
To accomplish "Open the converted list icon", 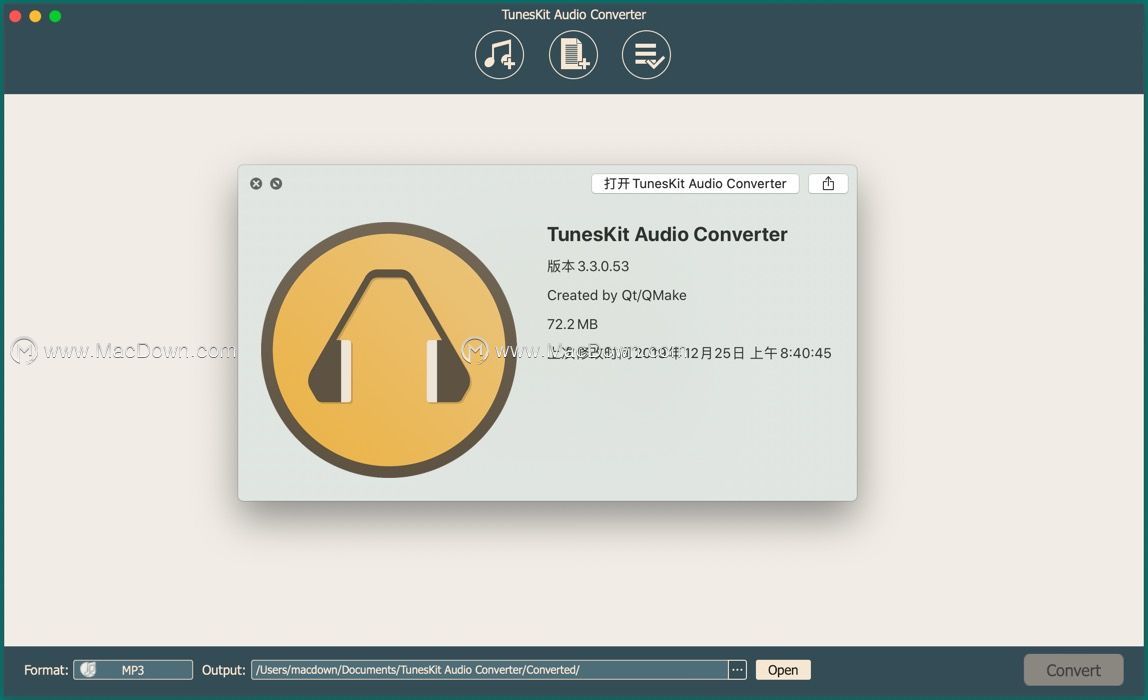I will coord(646,55).
